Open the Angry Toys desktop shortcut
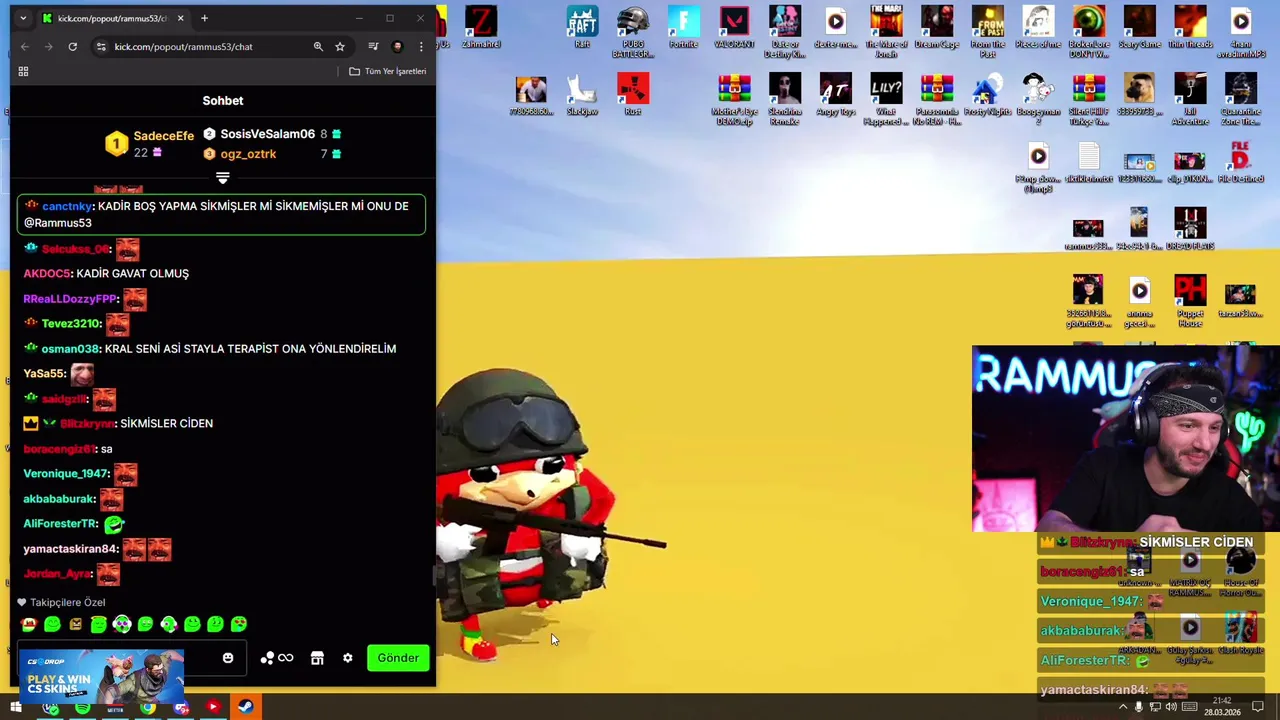The height and width of the screenshot is (720, 1280). [x=836, y=95]
